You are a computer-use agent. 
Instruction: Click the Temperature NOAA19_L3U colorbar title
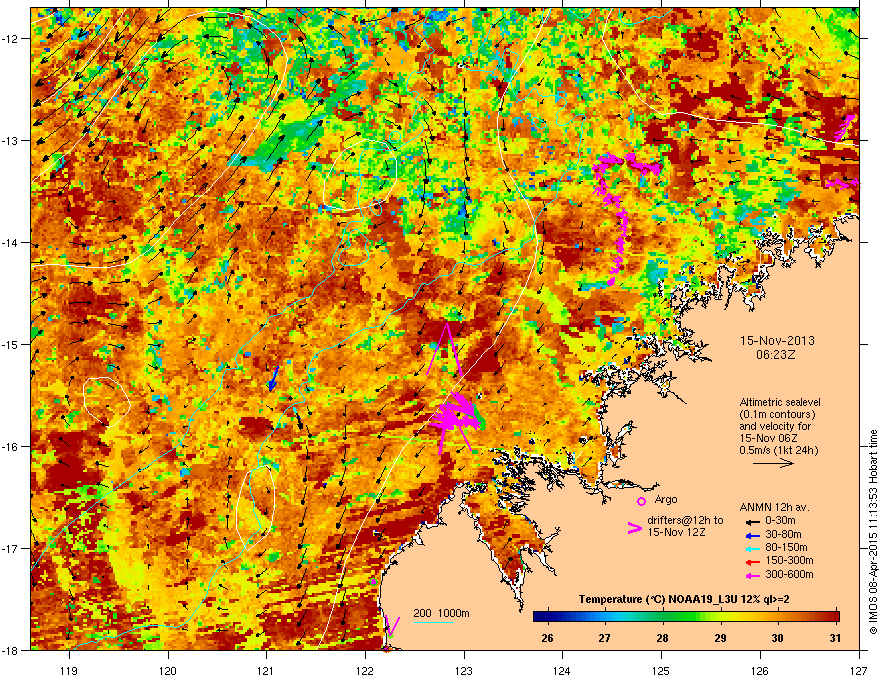click(x=684, y=599)
